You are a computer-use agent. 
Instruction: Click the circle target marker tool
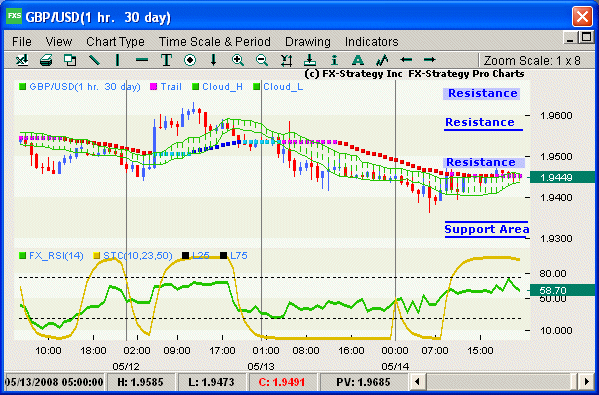pos(190,60)
